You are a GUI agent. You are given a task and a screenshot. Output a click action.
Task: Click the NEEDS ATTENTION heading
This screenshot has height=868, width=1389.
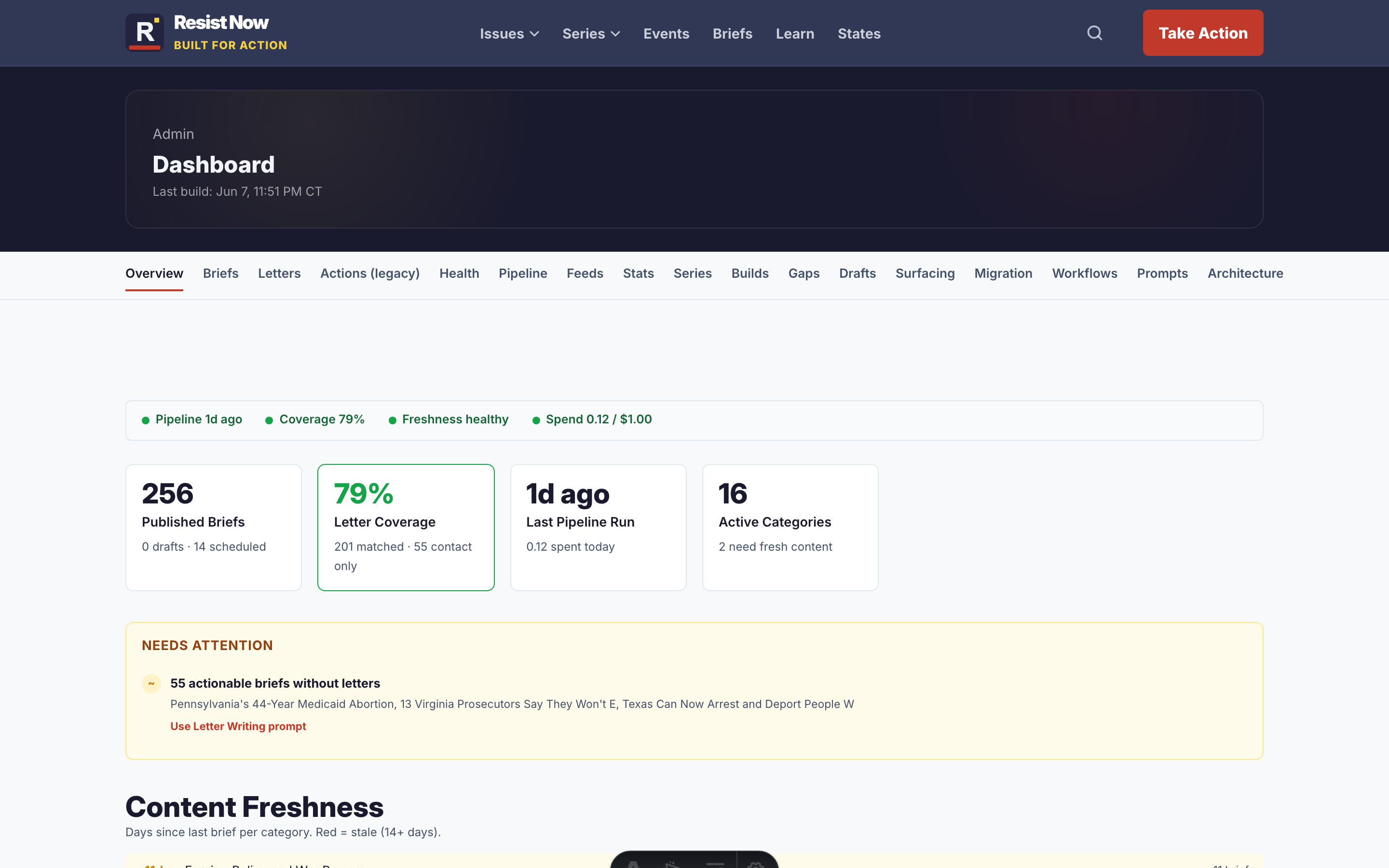click(x=207, y=645)
